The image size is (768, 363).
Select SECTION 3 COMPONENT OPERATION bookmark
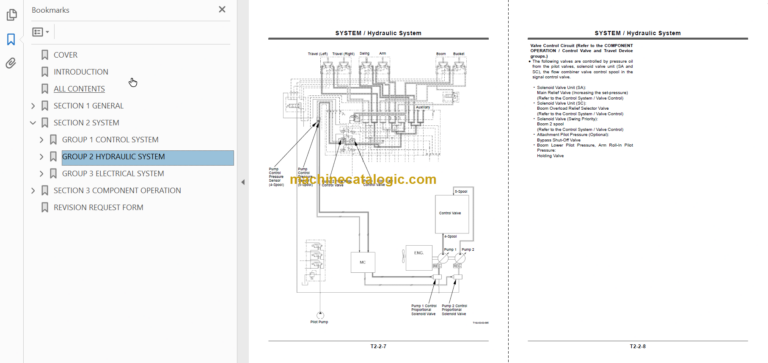coord(117,191)
